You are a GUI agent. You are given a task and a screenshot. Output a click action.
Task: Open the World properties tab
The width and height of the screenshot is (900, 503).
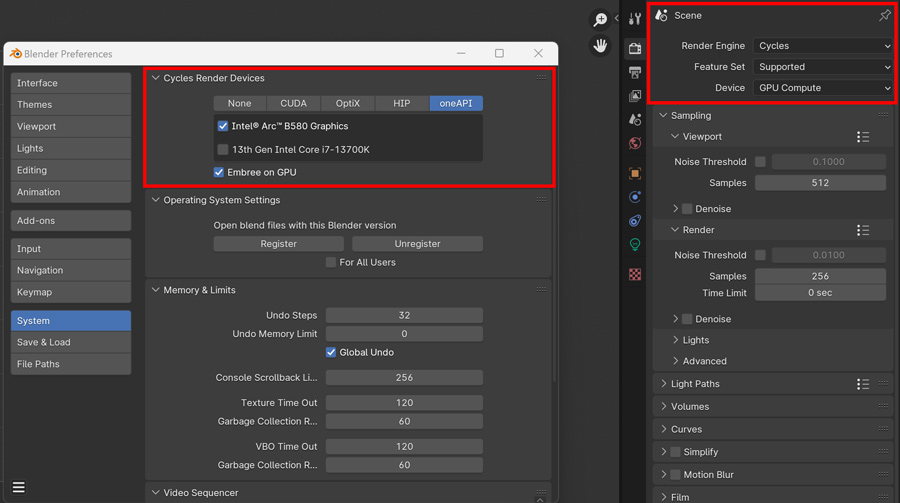tap(635, 143)
